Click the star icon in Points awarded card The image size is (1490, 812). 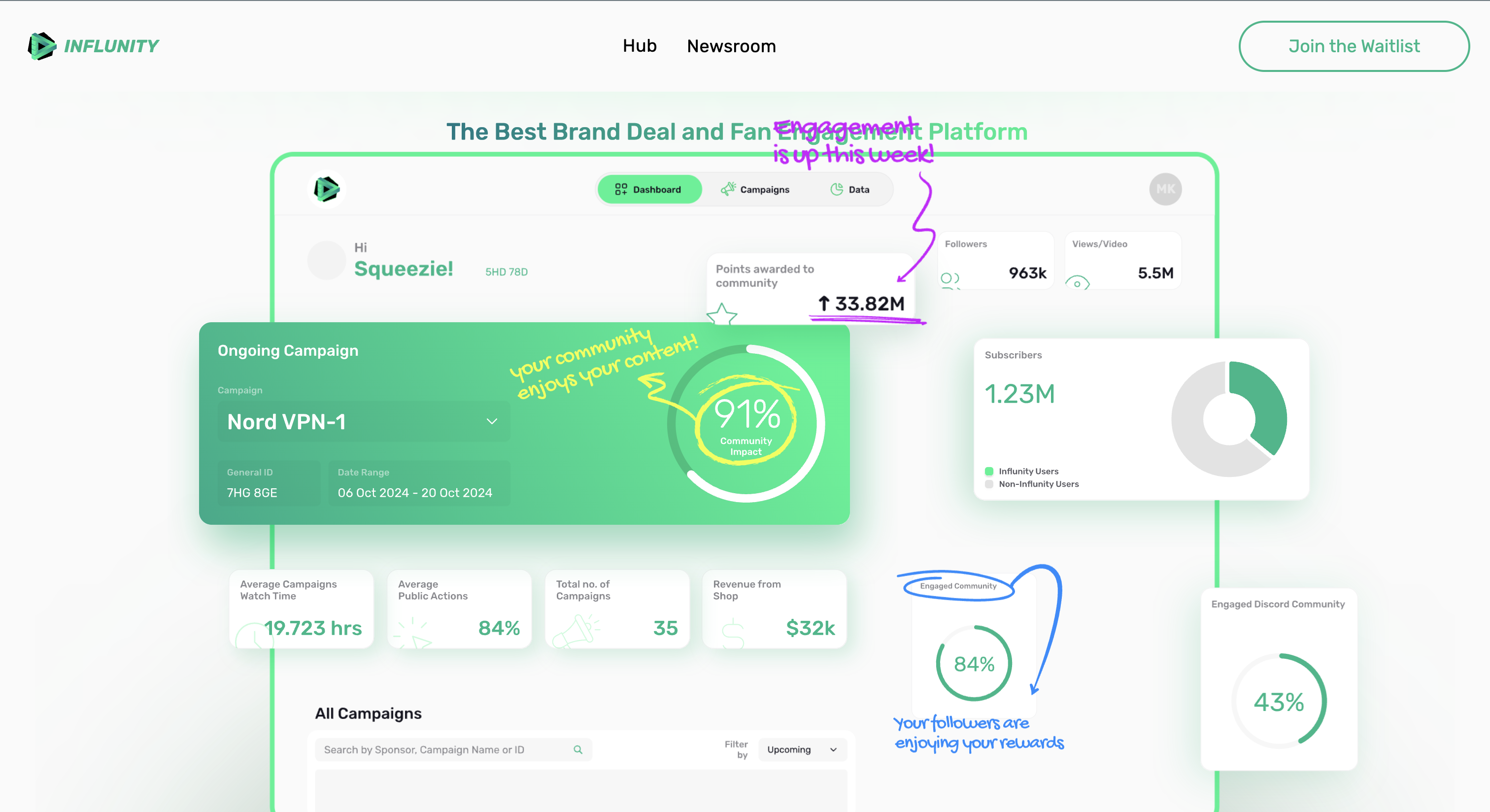point(722,314)
